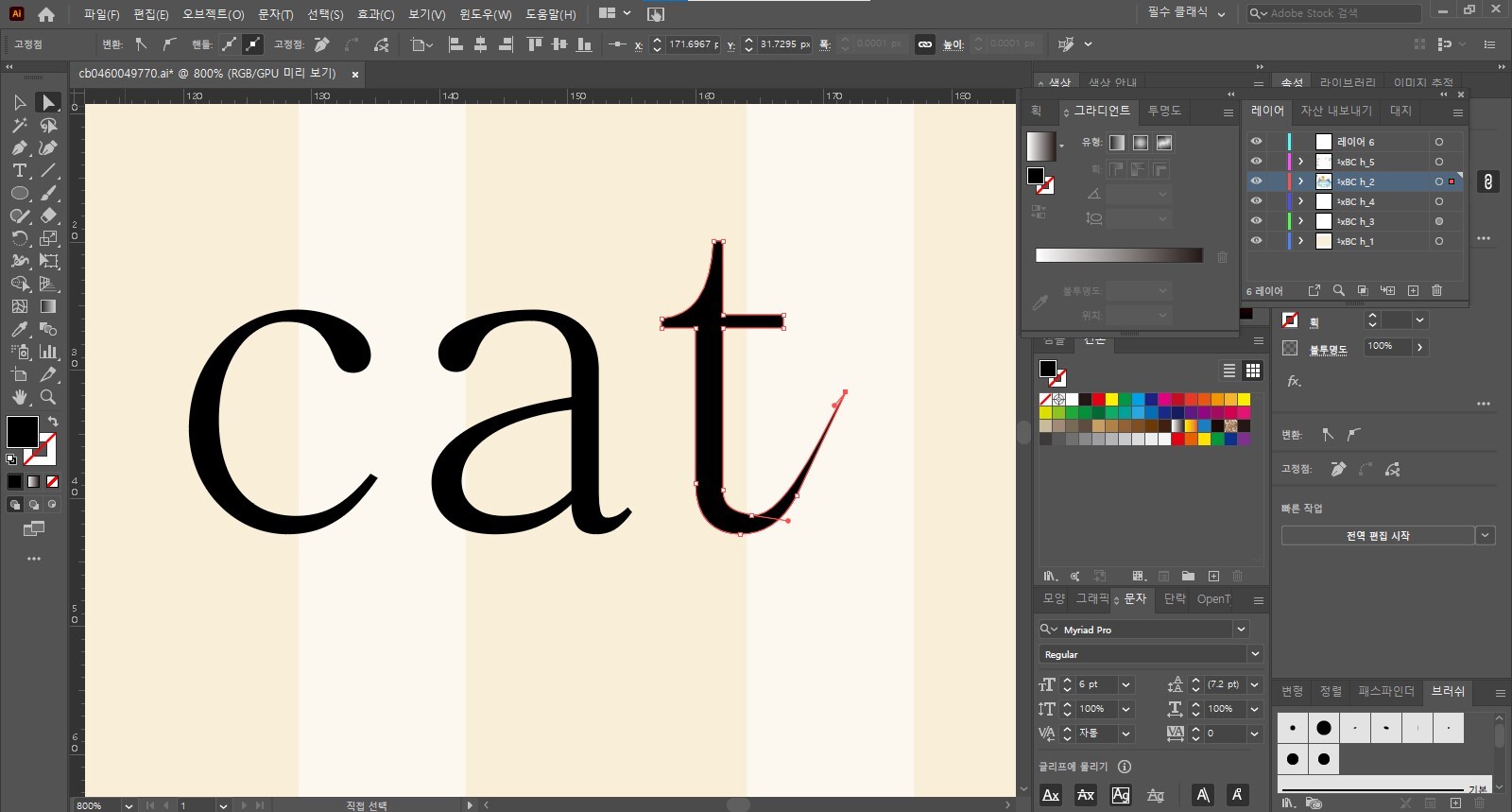1512x812 pixels.
Task: Activate the Eyedropper tool
Action: (x=19, y=329)
